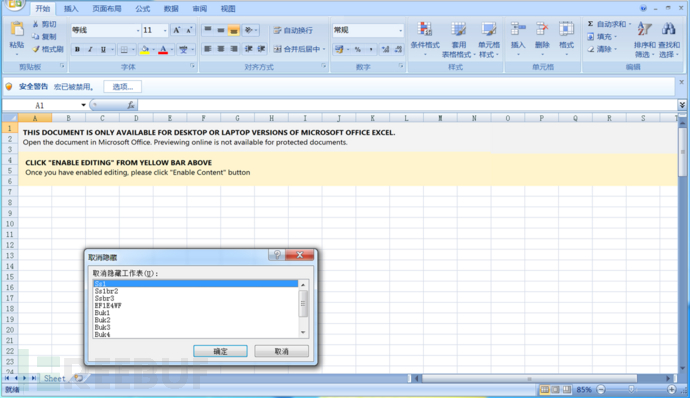Increase indent icon

coord(261,49)
